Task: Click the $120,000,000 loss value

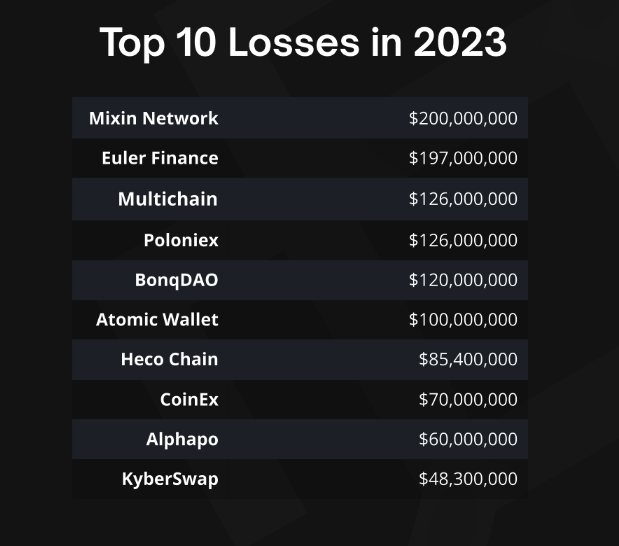Action: (463, 279)
